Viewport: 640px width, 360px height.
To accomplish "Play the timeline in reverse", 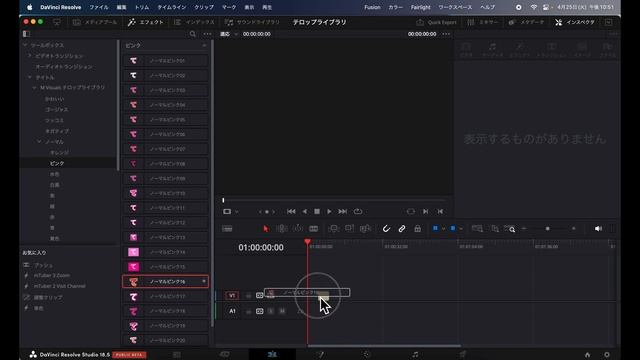I will pyautogui.click(x=304, y=211).
